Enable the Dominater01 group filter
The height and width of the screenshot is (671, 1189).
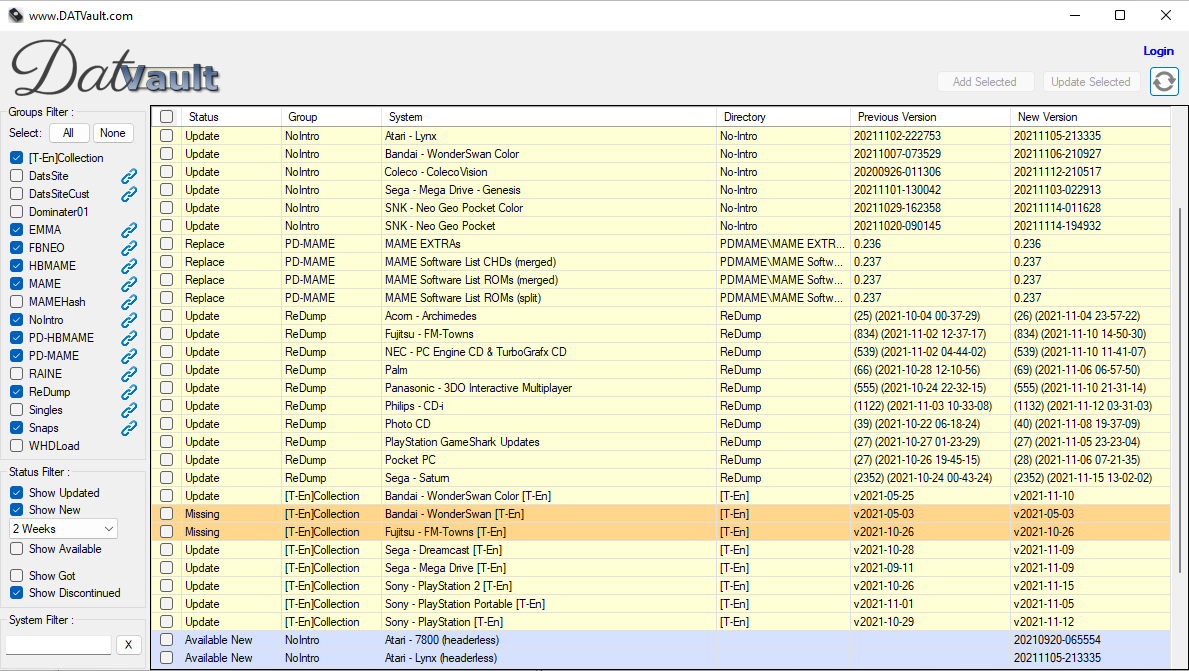[x=17, y=212]
